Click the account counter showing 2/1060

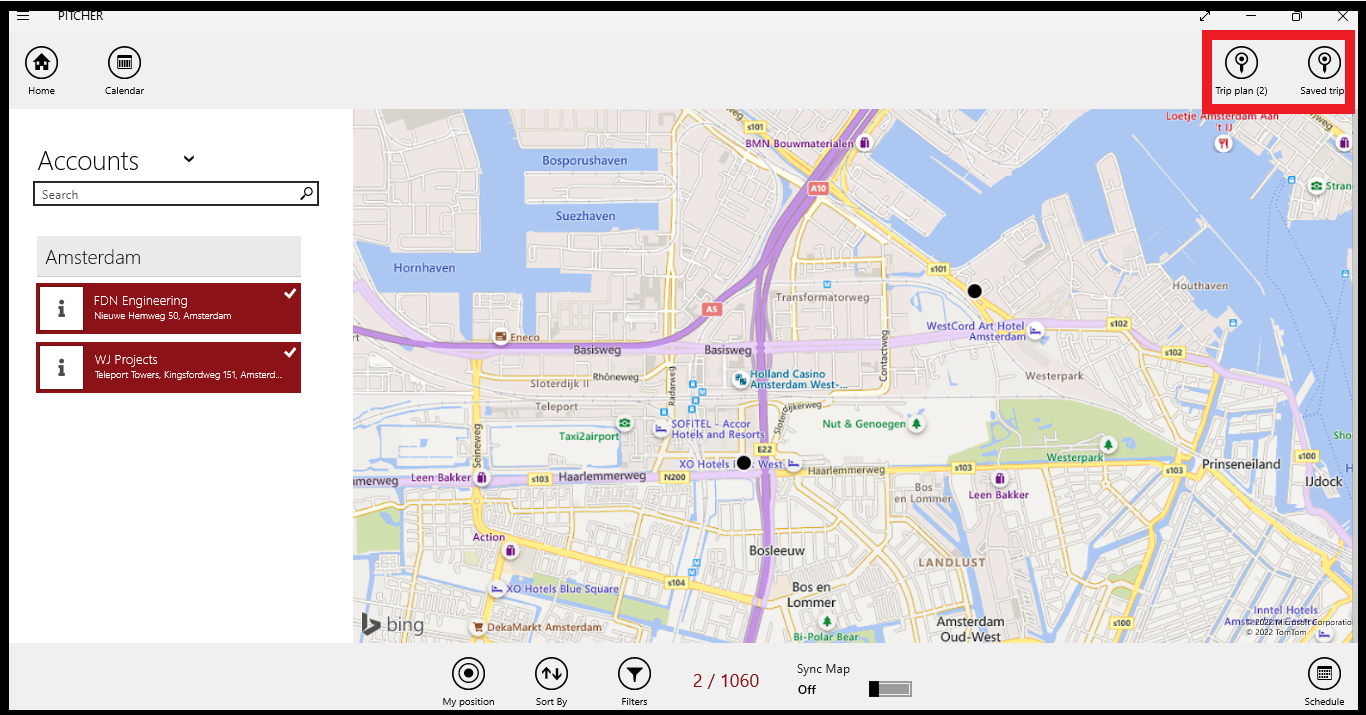pyautogui.click(x=725, y=680)
